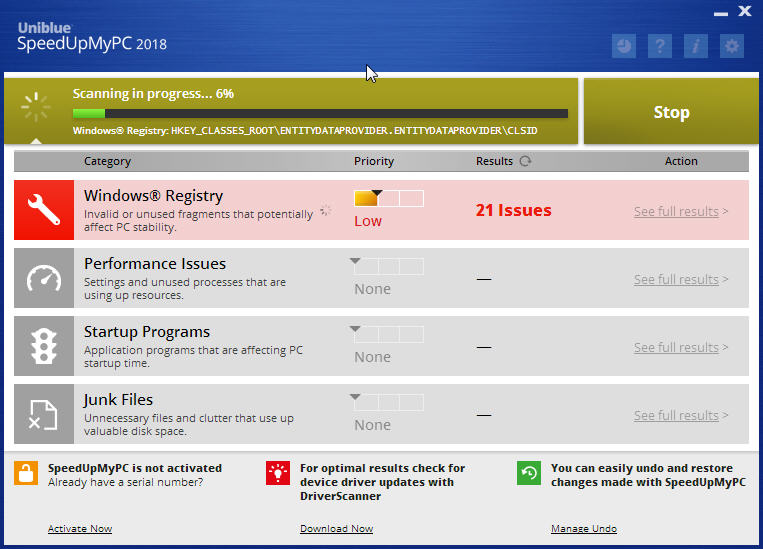Click the Uniblue SpeedUpMyPC 2018 logo

92,37
